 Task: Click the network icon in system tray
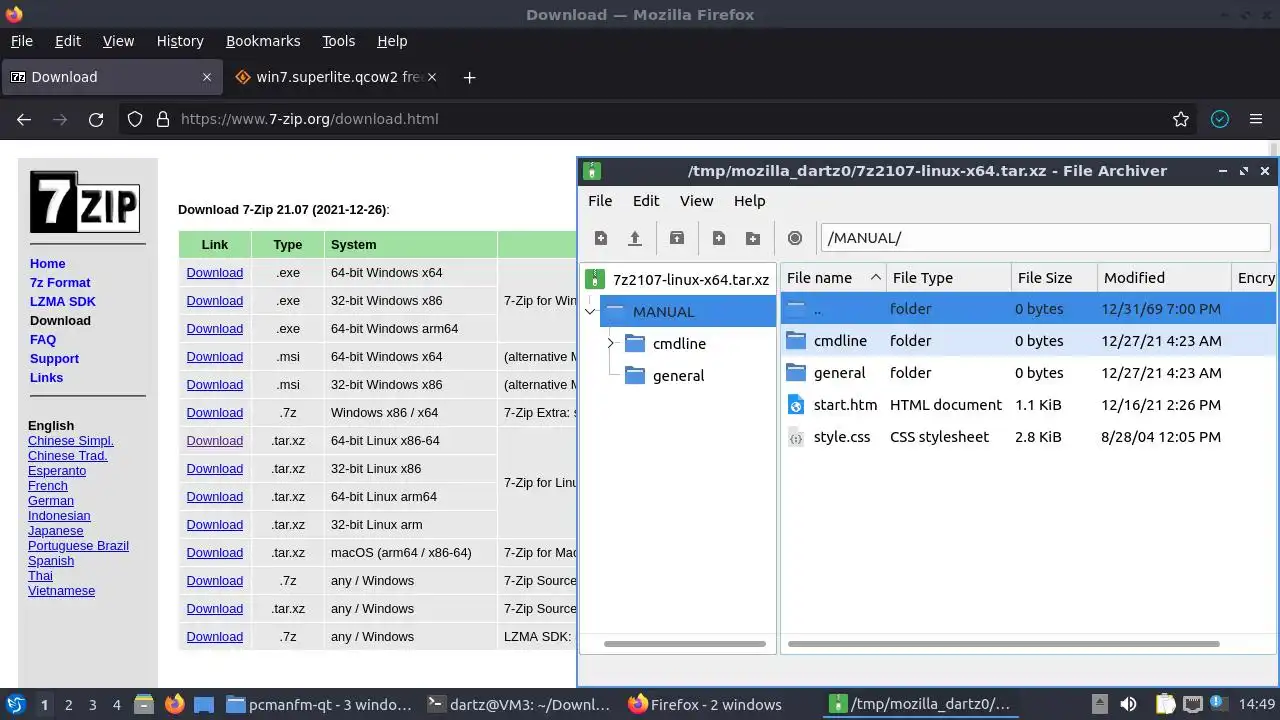click(1193, 704)
